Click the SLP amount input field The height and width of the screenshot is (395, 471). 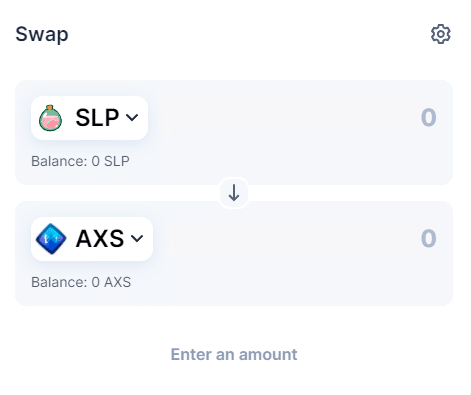(x=297, y=117)
